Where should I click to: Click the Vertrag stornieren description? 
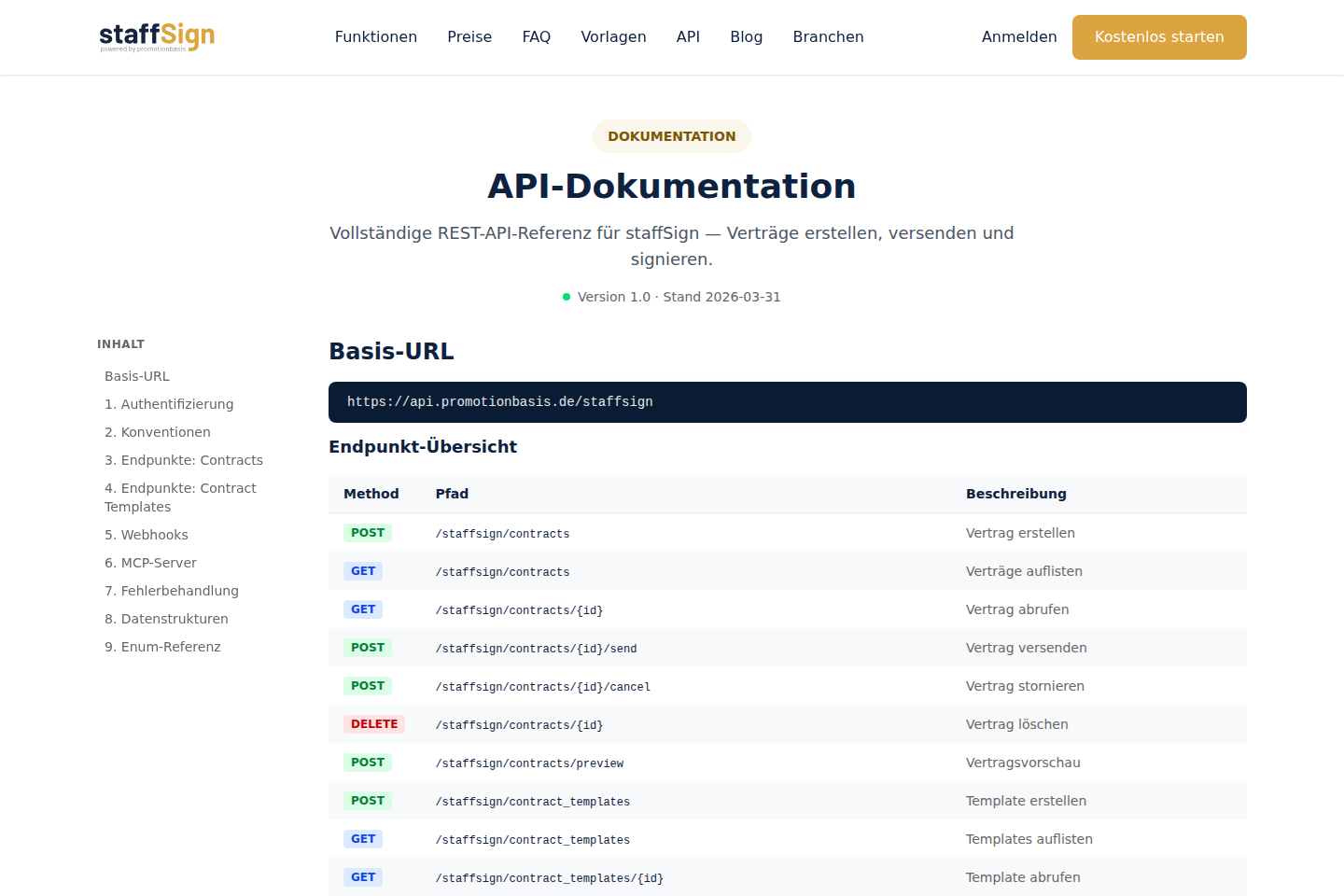1025,686
